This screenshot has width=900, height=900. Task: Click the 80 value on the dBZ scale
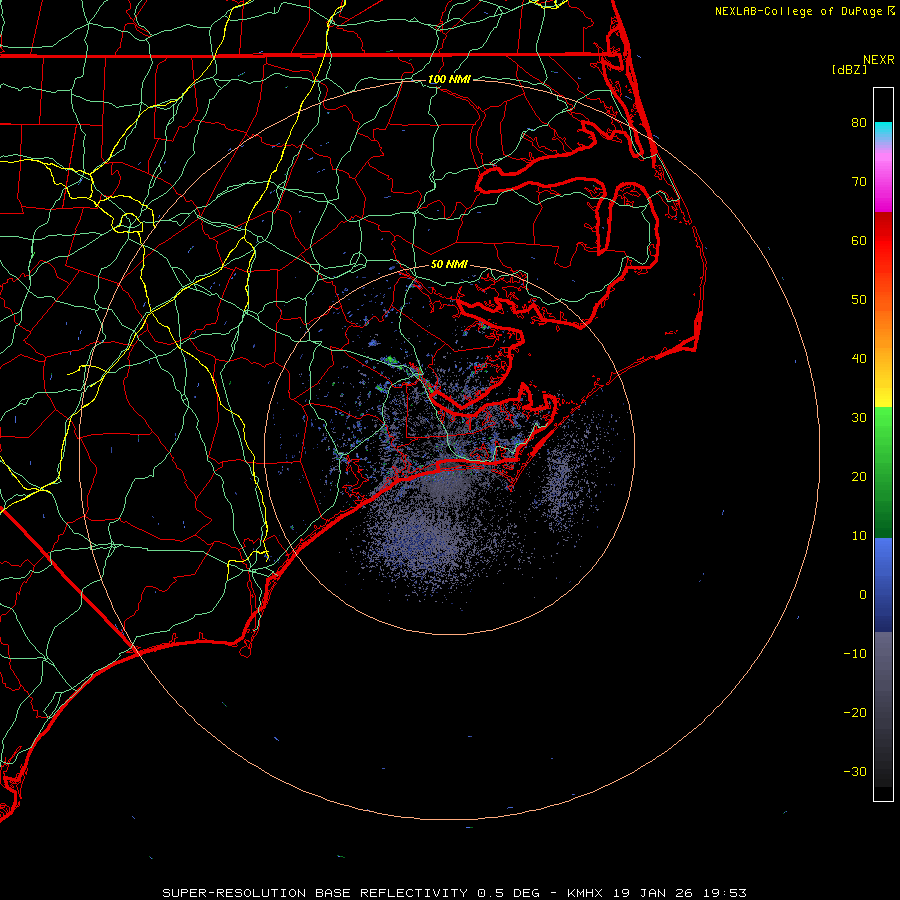tap(859, 123)
